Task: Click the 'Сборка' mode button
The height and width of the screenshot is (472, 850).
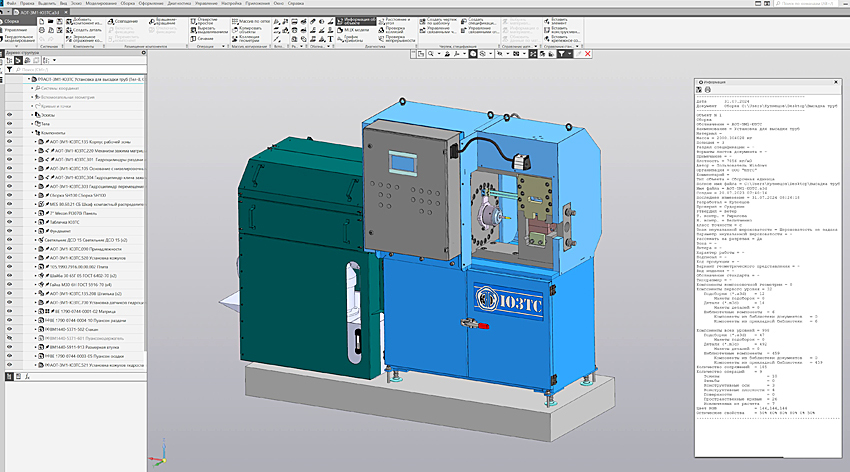Action: (21, 20)
